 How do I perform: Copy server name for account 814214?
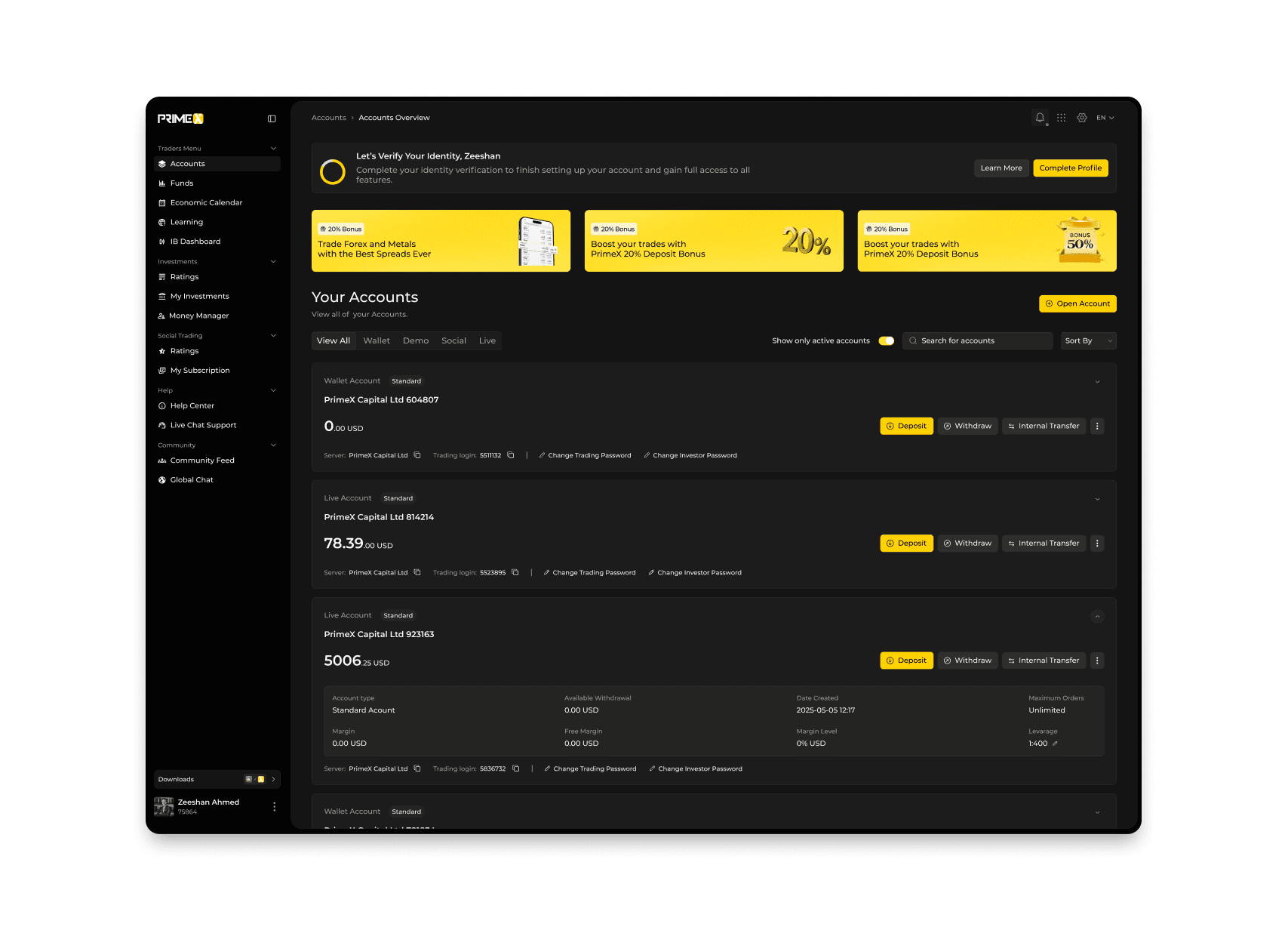[417, 572]
